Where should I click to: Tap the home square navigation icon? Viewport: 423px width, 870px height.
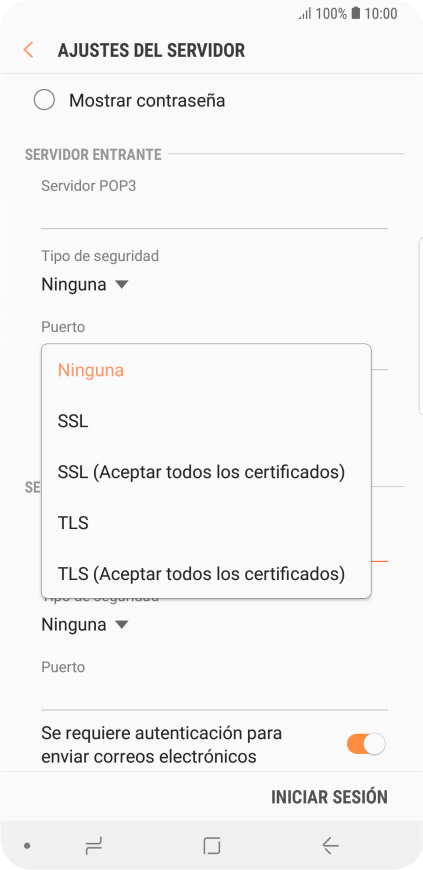(x=212, y=846)
